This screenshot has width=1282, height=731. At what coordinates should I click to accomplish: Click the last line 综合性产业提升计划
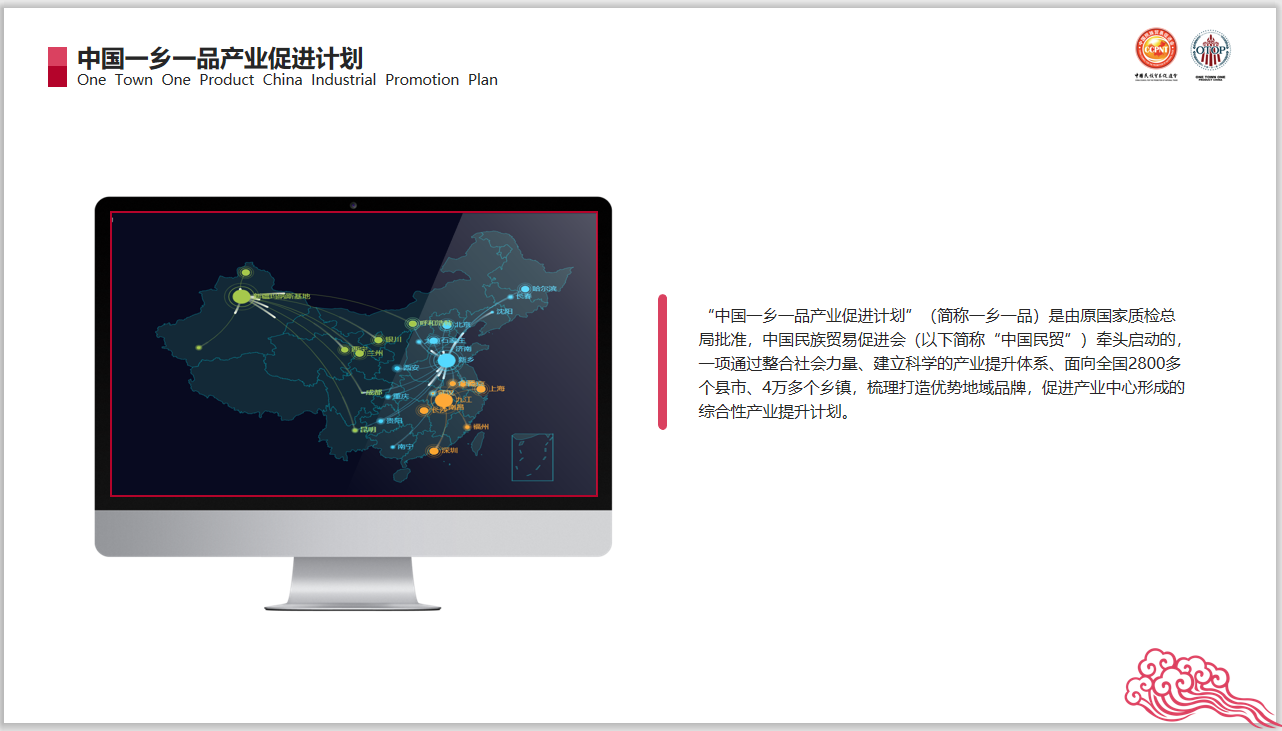775,411
